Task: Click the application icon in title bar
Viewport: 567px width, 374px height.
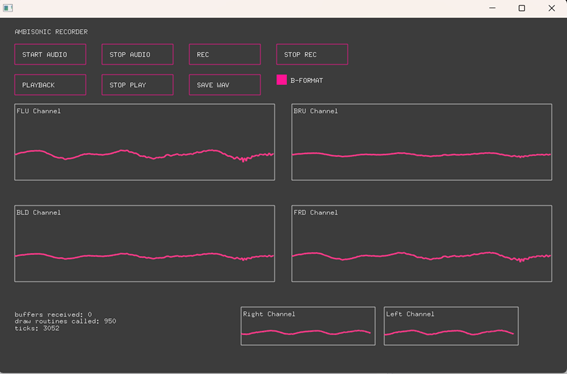Action: point(8,8)
